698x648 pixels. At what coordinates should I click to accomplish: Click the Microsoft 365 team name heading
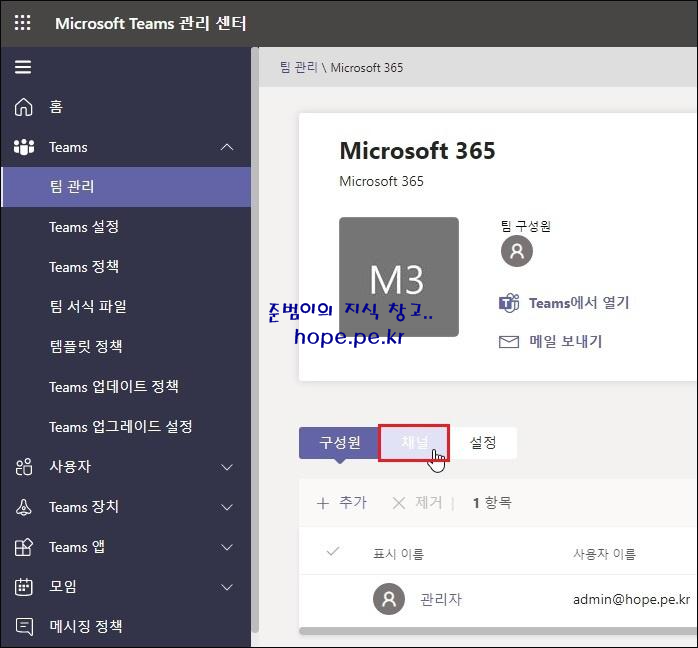coord(417,151)
